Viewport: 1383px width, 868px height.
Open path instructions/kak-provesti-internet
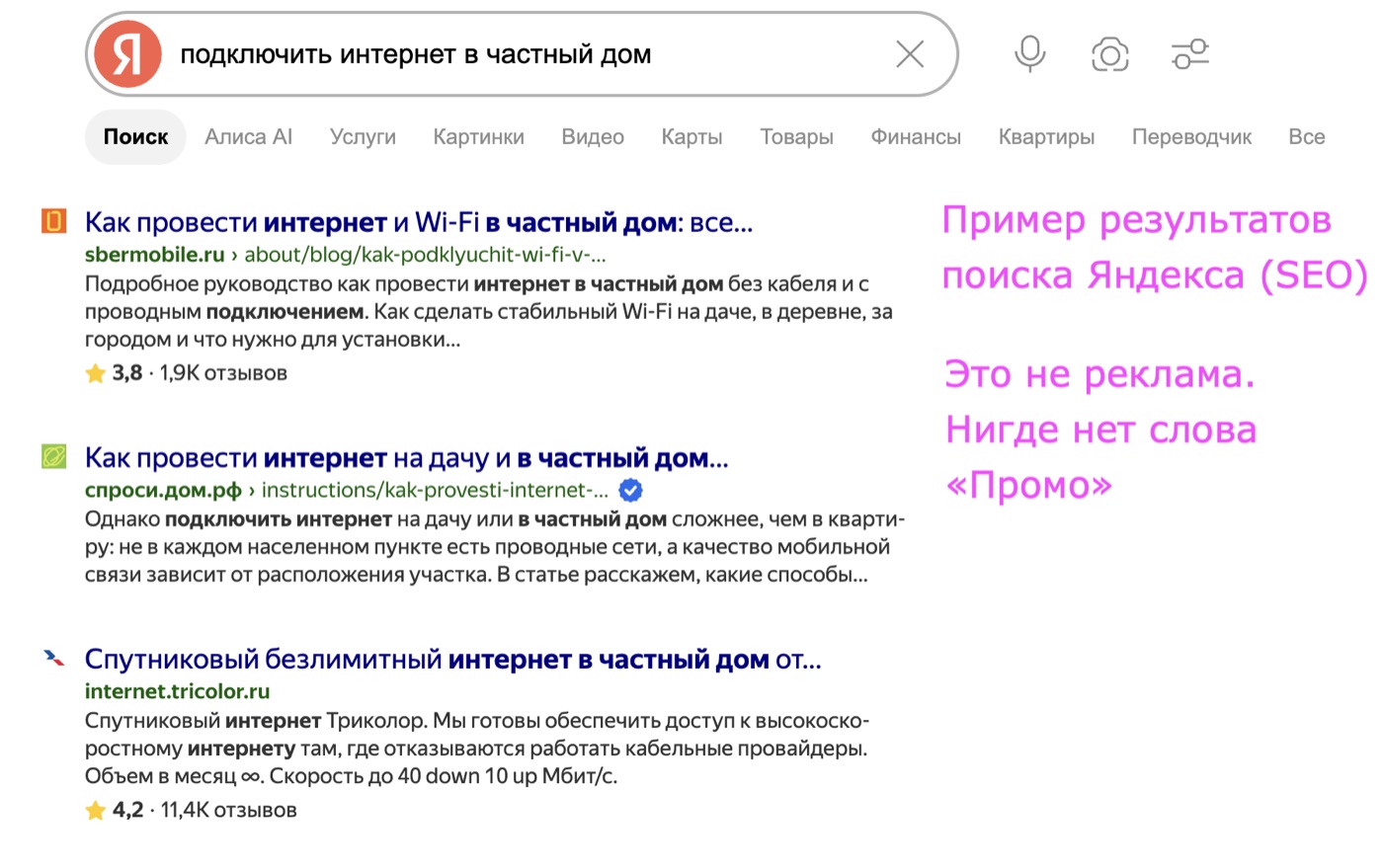(435, 490)
